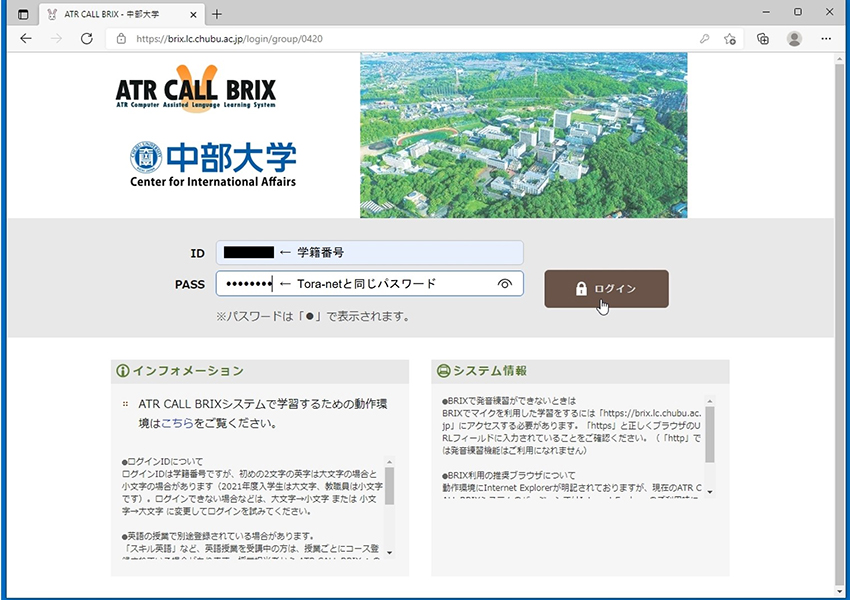
Task: Add the page to favorites via star icon
Action: [730, 38]
